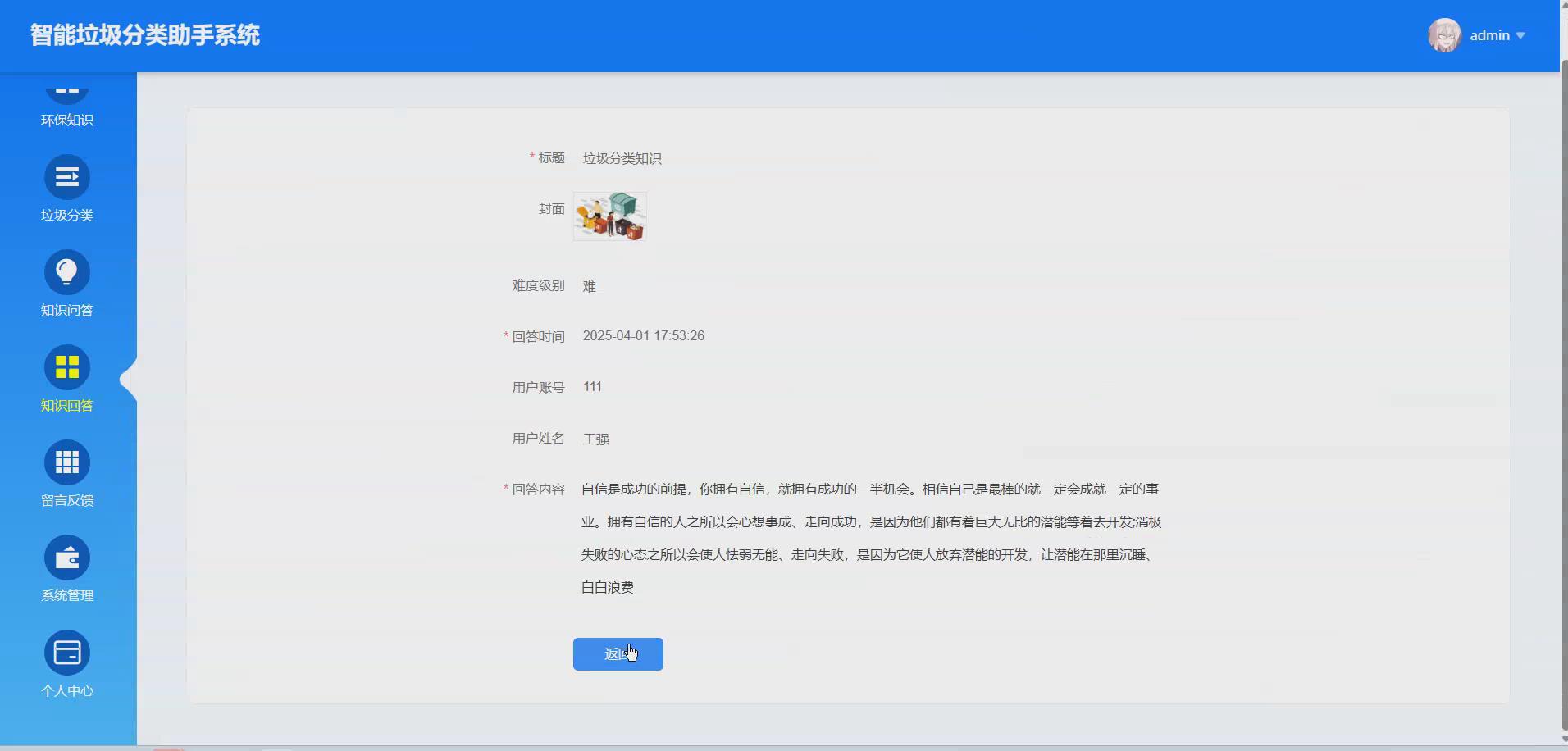Open 留言反馈 via the grid icon
1568x751 pixels.
click(67, 462)
